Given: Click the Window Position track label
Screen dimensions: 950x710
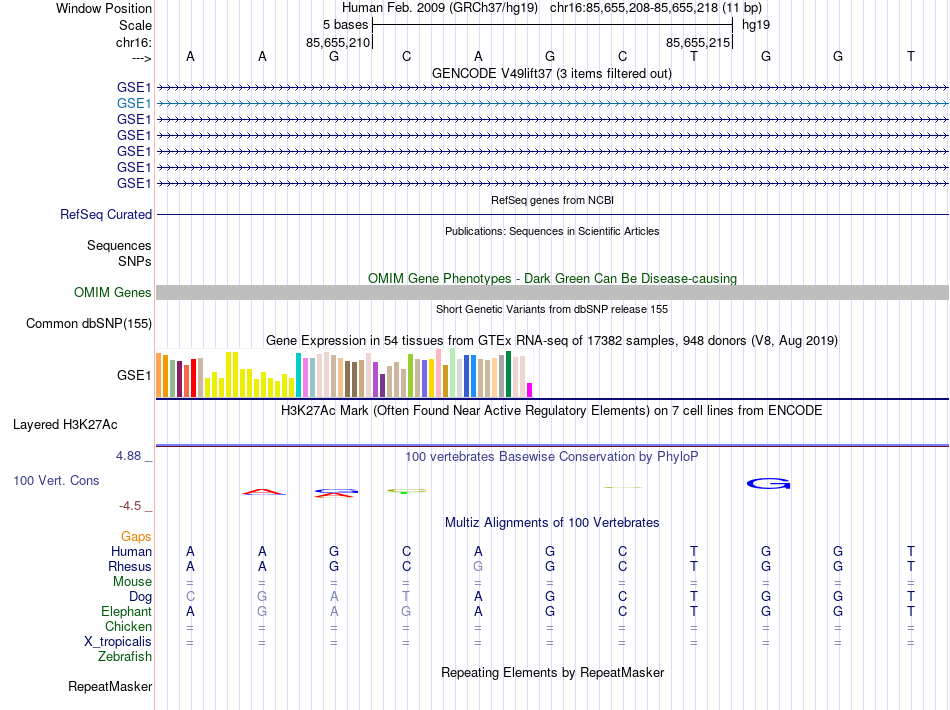Looking at the screenshot, I should [x=104, y=8].
